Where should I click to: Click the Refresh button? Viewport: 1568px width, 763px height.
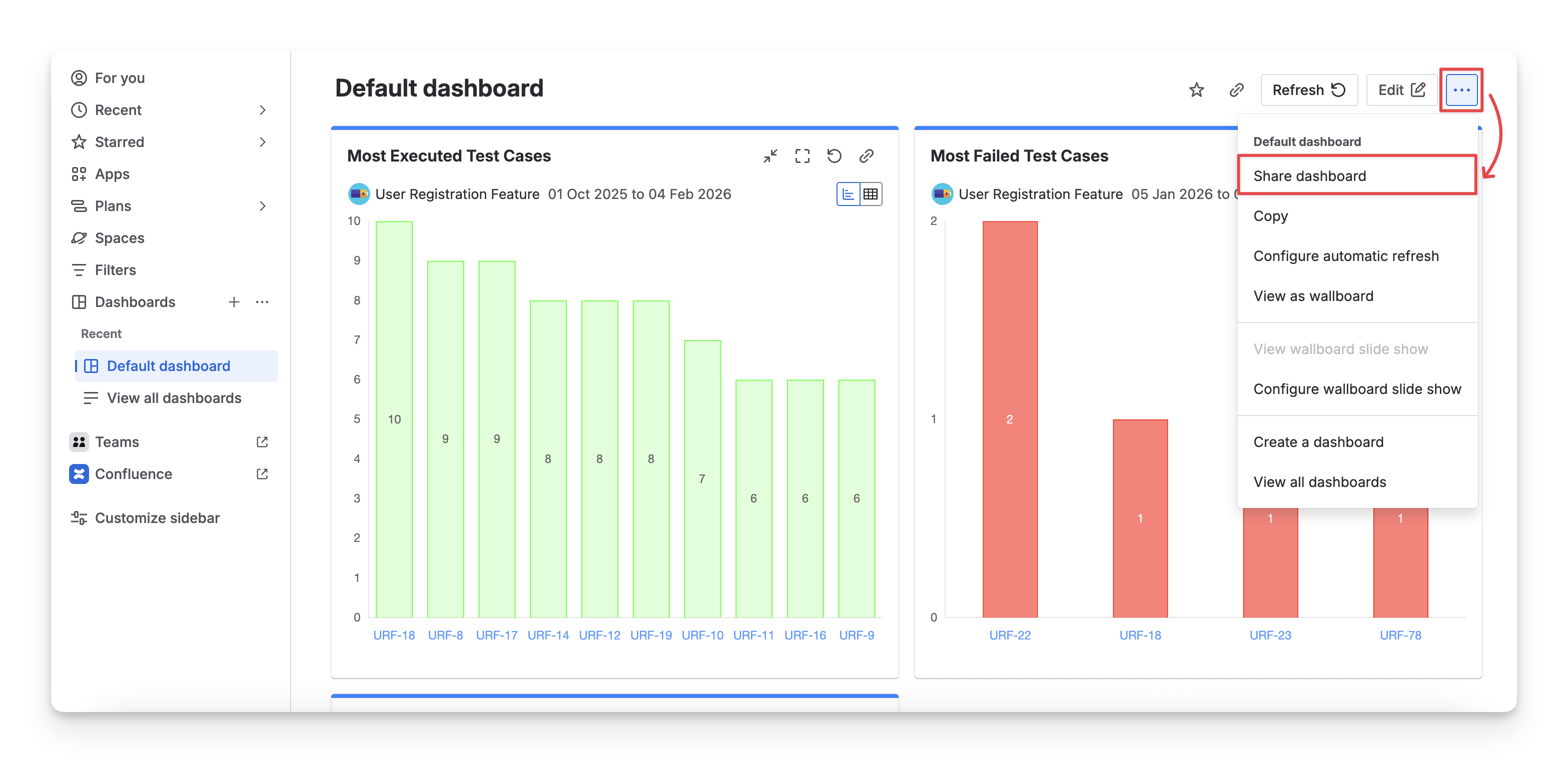tap(1309, 90)
